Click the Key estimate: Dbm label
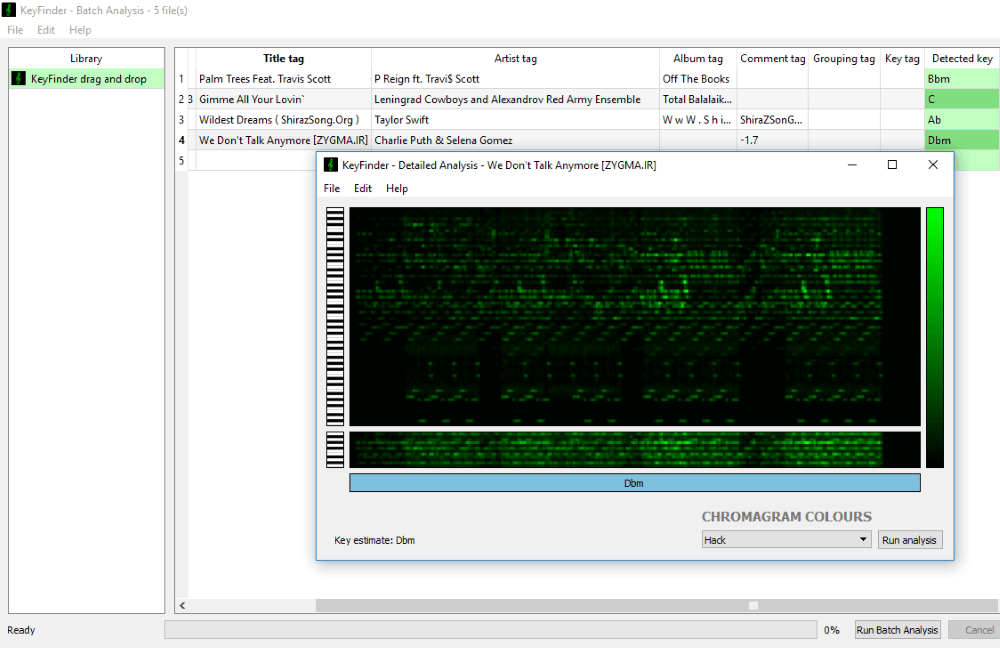The image size is (1000, 648). click(x=374, y=540)
